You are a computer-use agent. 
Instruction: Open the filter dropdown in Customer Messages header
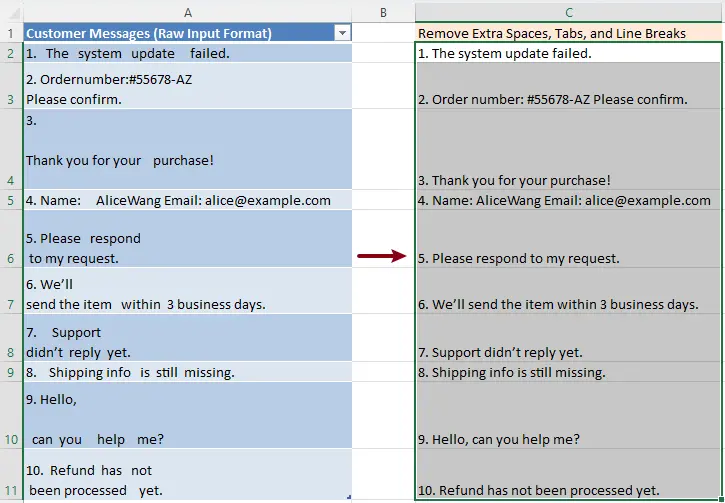click(x=343, y=33)
